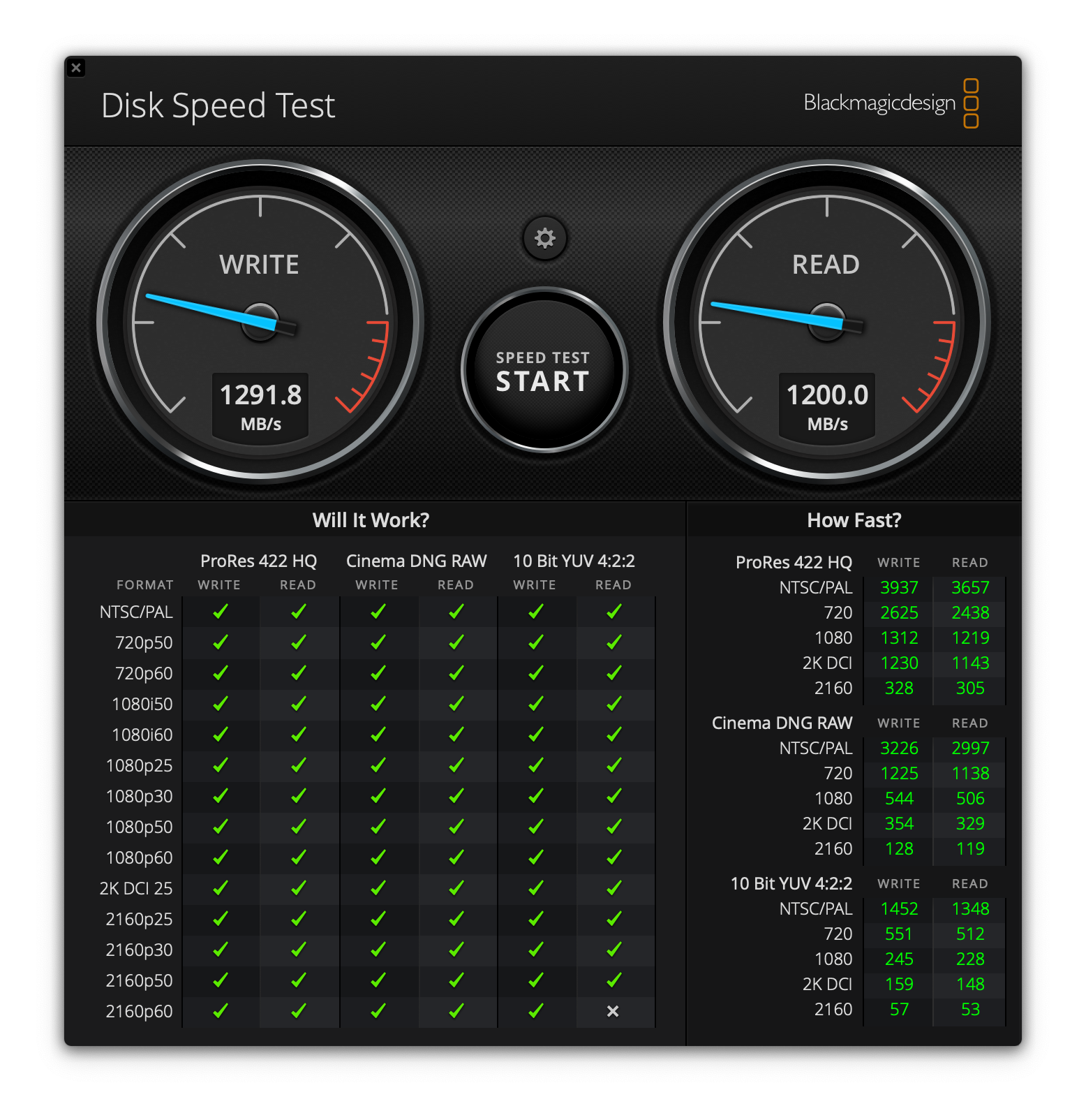Viewport: 1086px width, 1120px height.
Task: Click NTSC/PAL 10 Bit YUV read checkmark
Action: 614,612
